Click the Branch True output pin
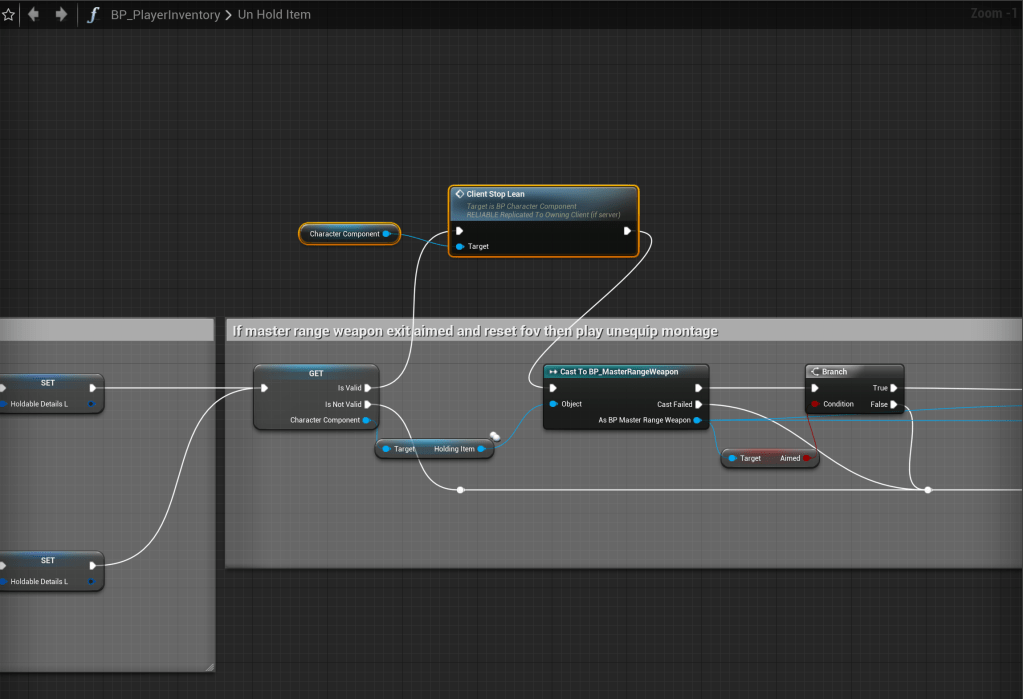 coord(894,388)
